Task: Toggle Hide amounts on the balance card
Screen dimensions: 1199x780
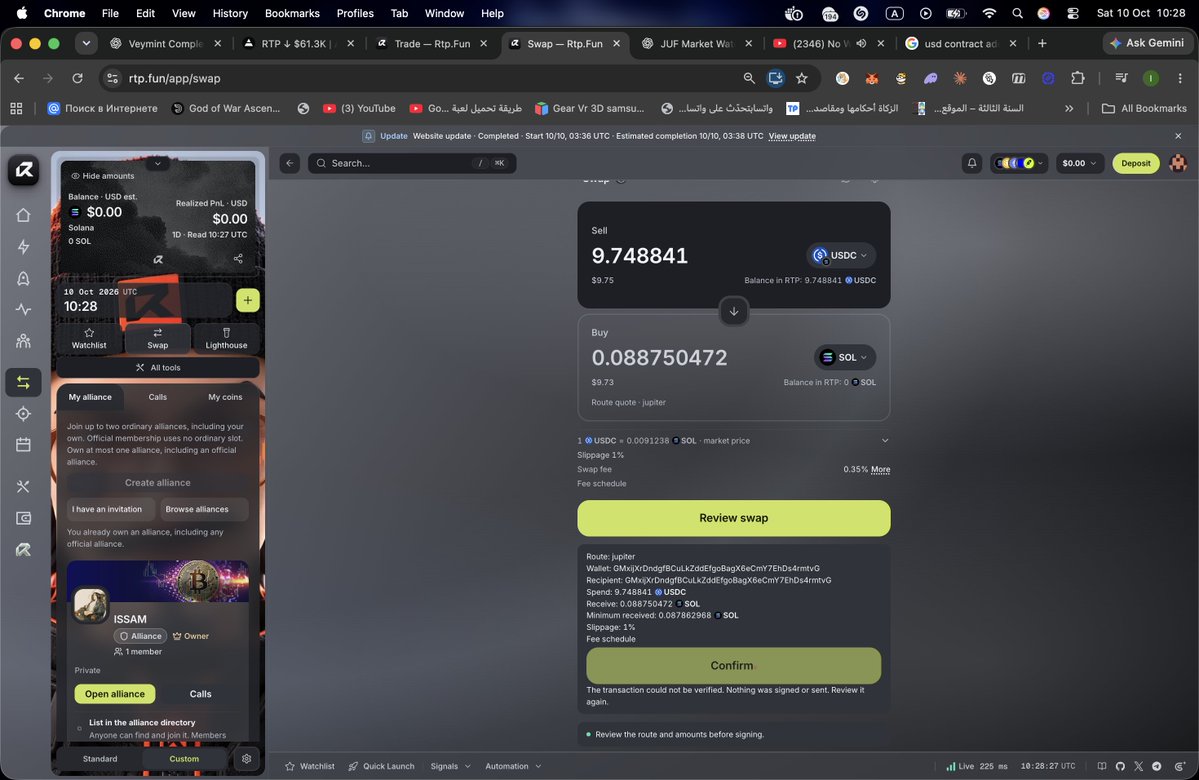Action: 102,176
